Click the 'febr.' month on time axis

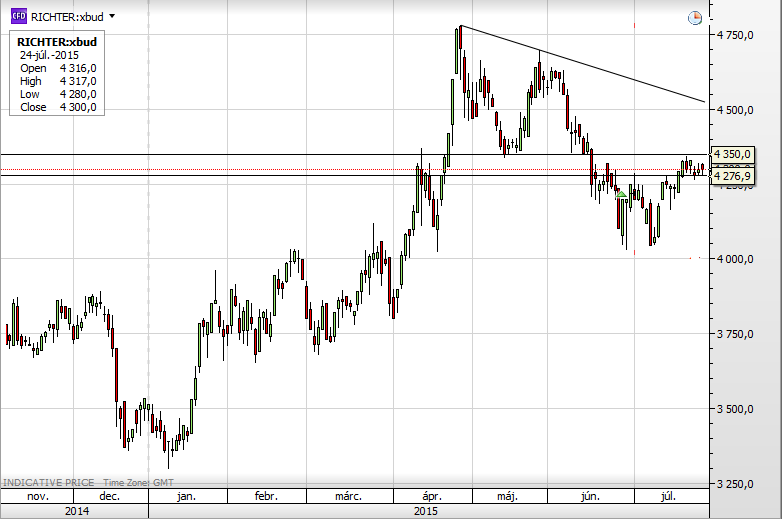[x=266, y=497]
